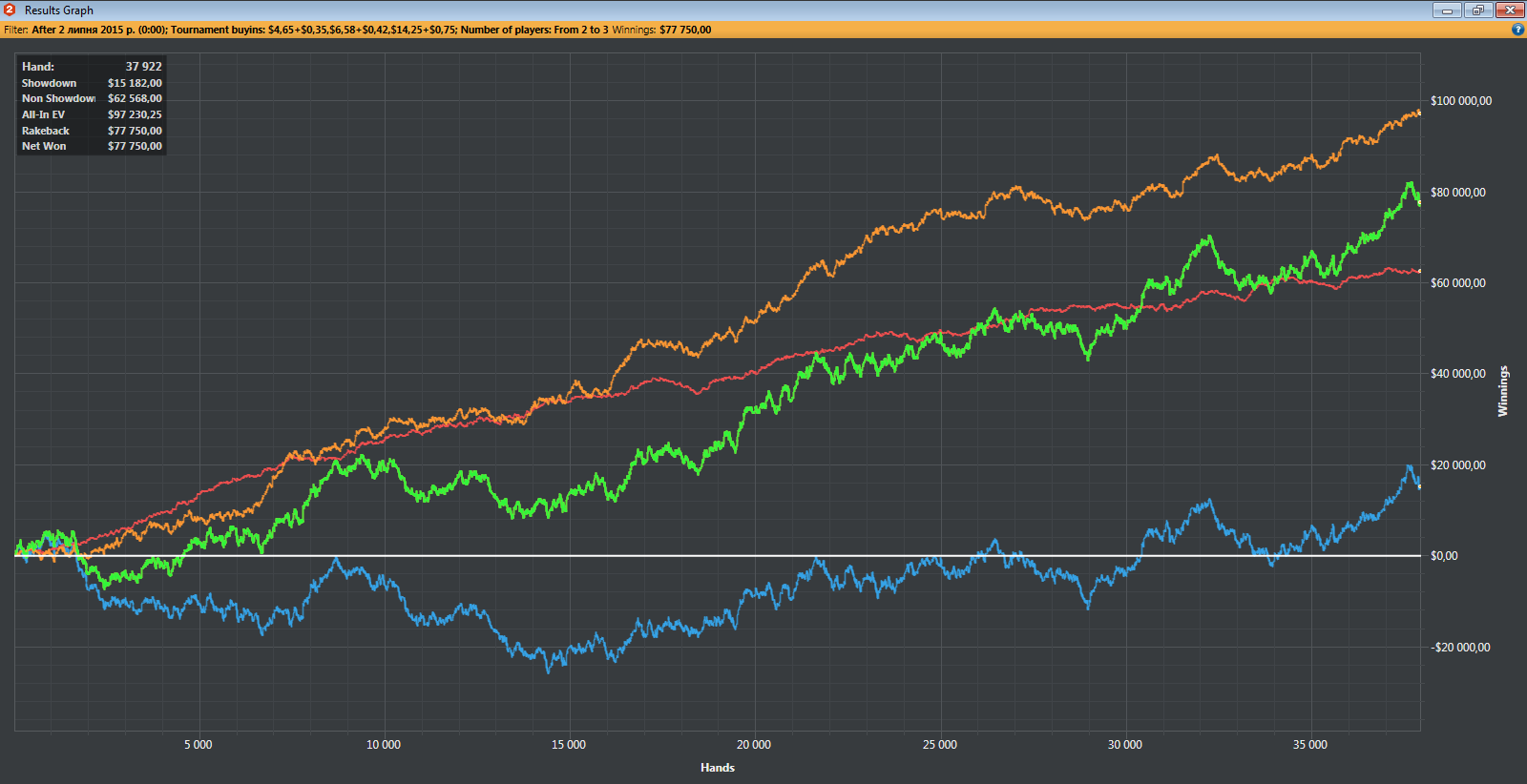Select the Non Showdown legend row
1527x784 pixels.
(x=92, y=98)
